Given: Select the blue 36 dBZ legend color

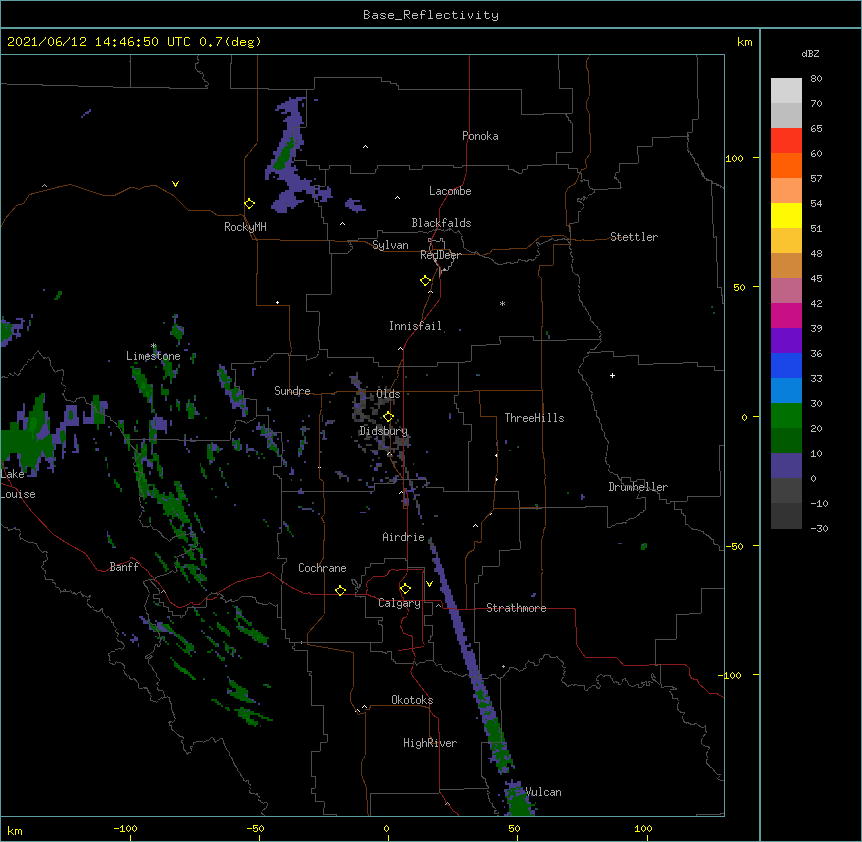Looking at the screenshot, I should [786, 365].
